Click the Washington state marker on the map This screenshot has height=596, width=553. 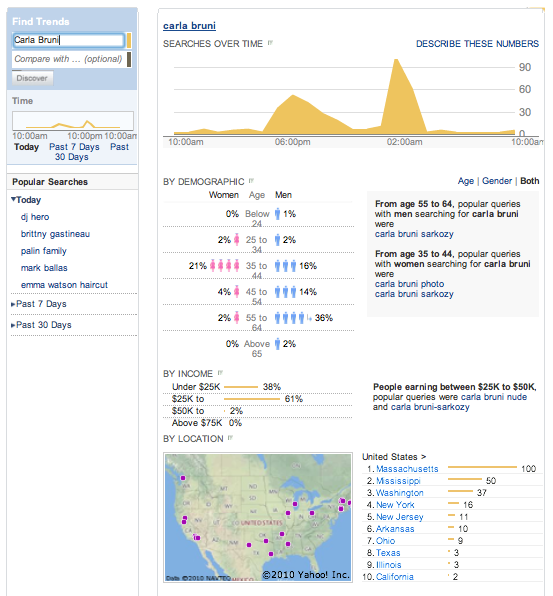[183, 478]
